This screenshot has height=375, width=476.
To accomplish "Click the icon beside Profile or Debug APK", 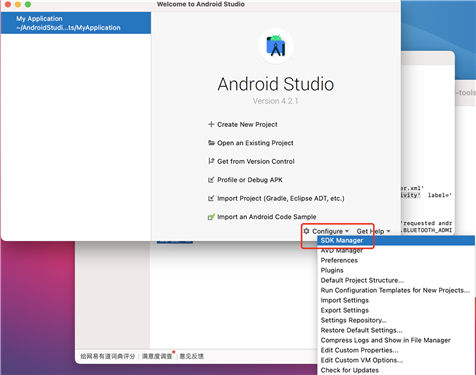I will pyautogui.click(x=211, y=180).
